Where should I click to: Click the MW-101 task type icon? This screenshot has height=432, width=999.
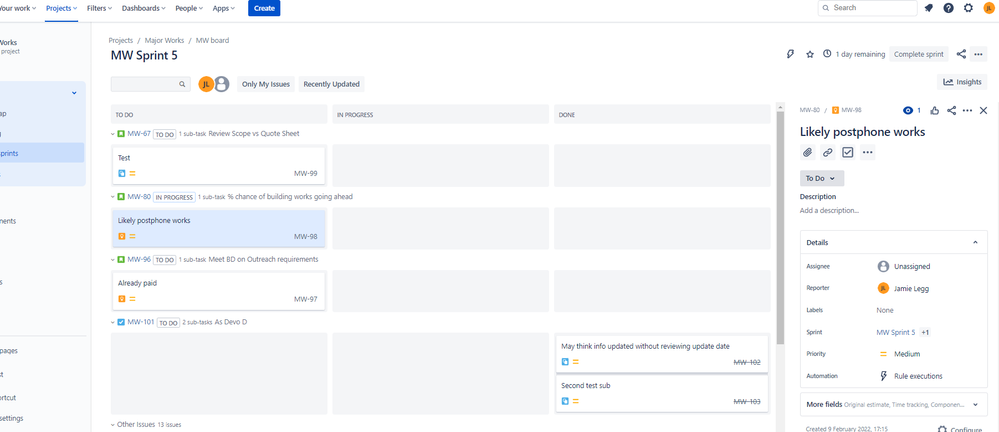coord(120,322)
